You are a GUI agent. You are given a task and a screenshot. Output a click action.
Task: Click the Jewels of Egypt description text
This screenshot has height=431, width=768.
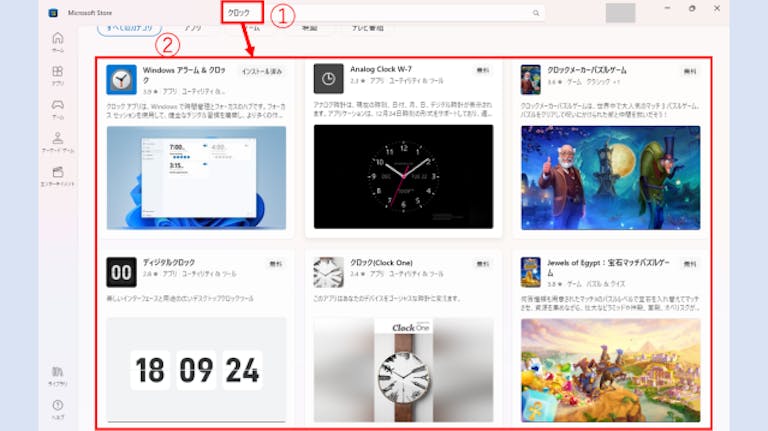pos(610,303)
